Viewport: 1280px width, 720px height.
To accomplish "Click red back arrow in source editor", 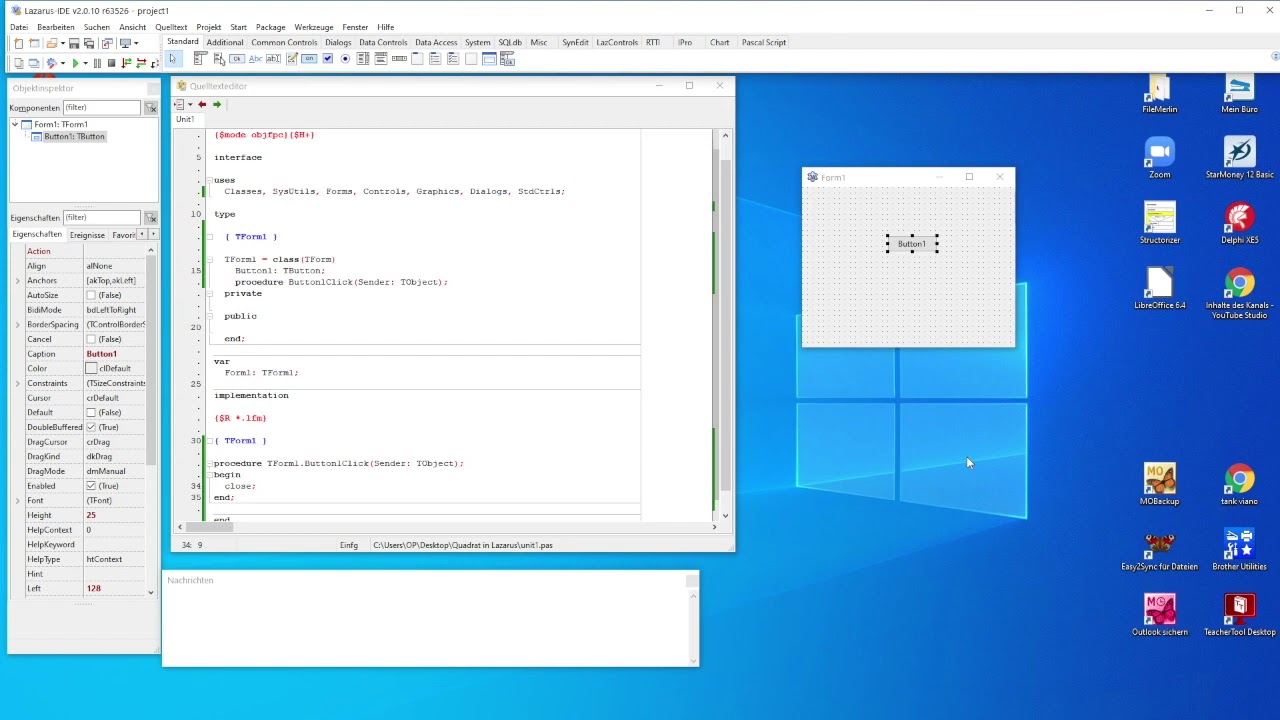I will pyautogui.click(x=202, y=104).
